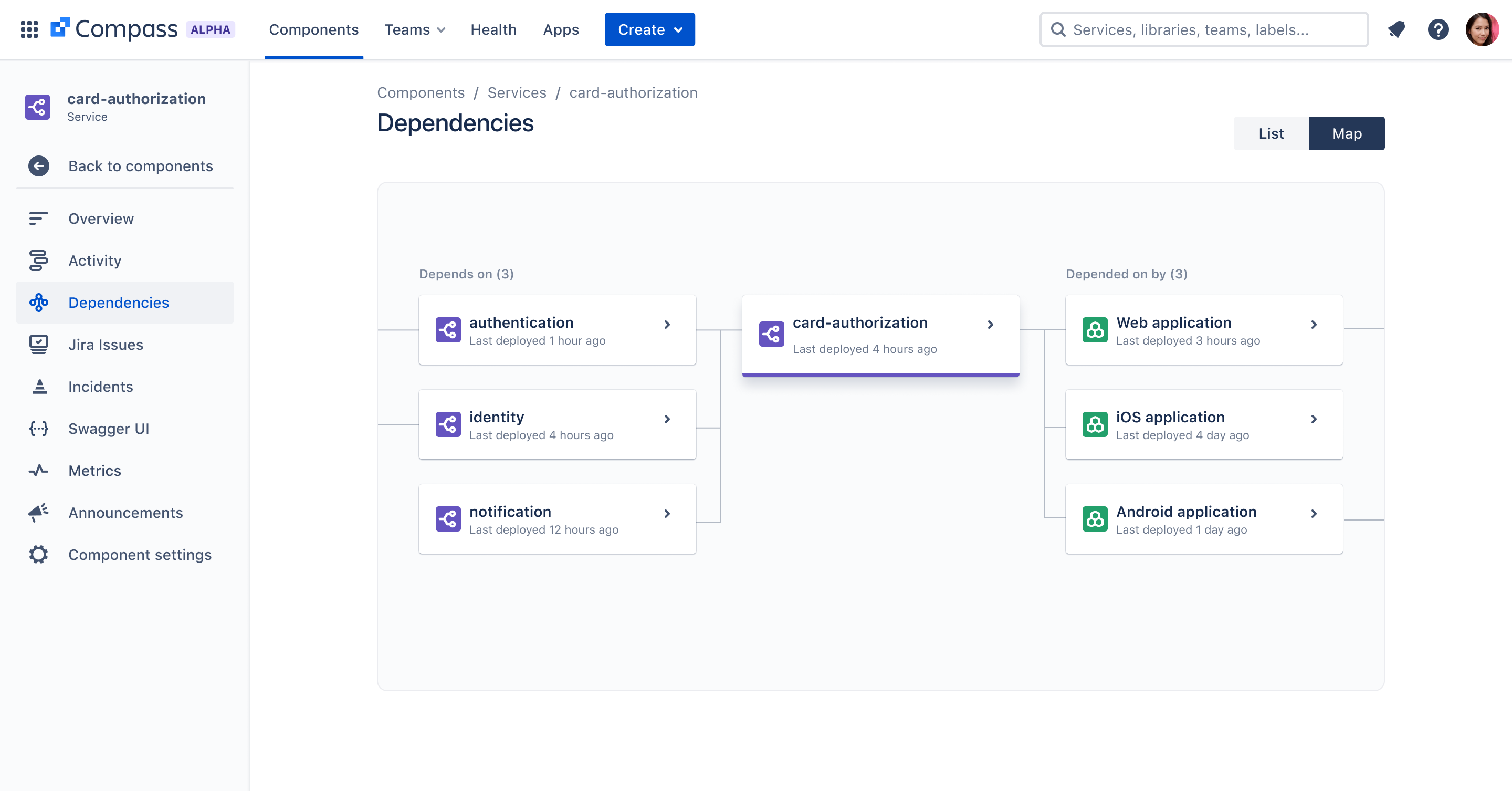Open the Health tab
The image size is (1512, 791).
tap(493, 29)
